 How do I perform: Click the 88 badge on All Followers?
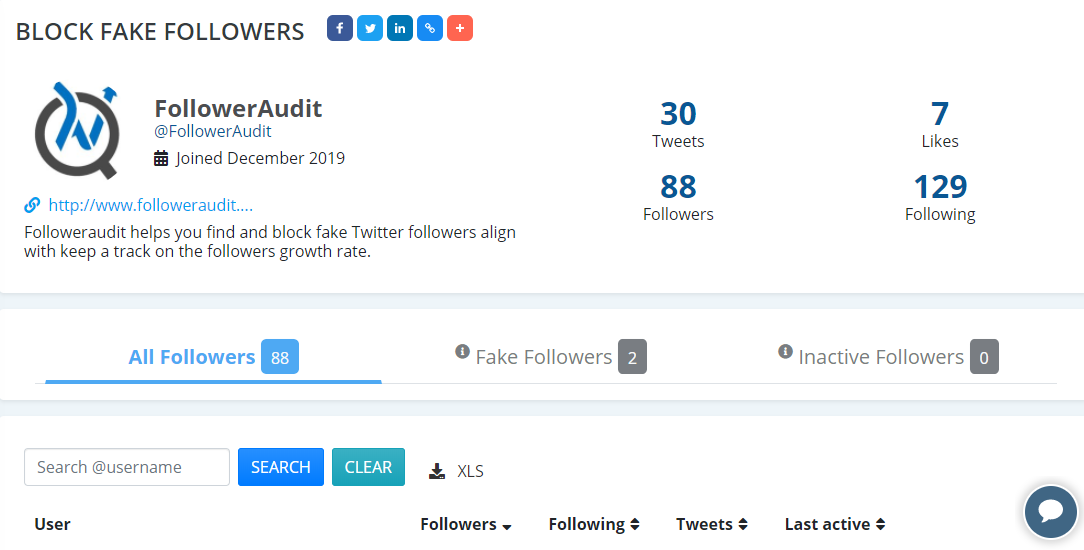pos(280,357)
